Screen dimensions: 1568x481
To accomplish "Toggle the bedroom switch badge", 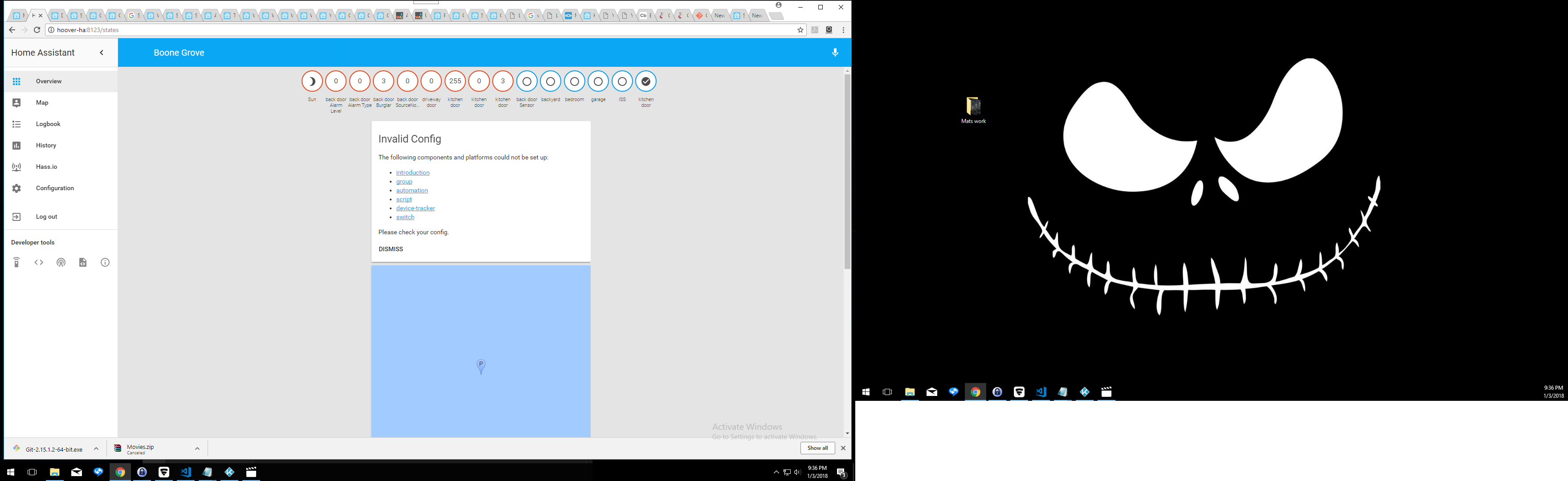I will (574, 80).
